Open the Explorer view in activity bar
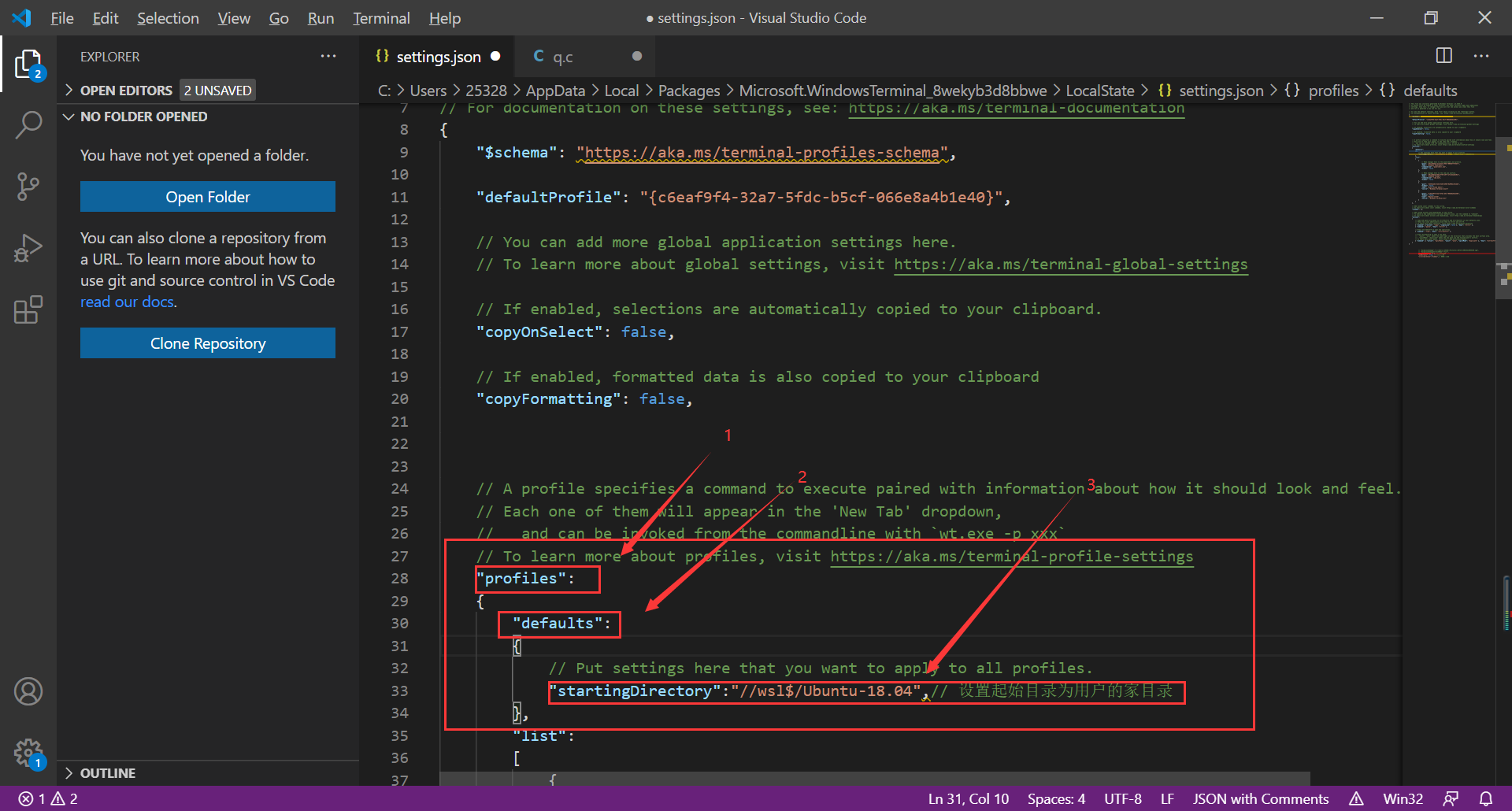 [x=28, y=65]
